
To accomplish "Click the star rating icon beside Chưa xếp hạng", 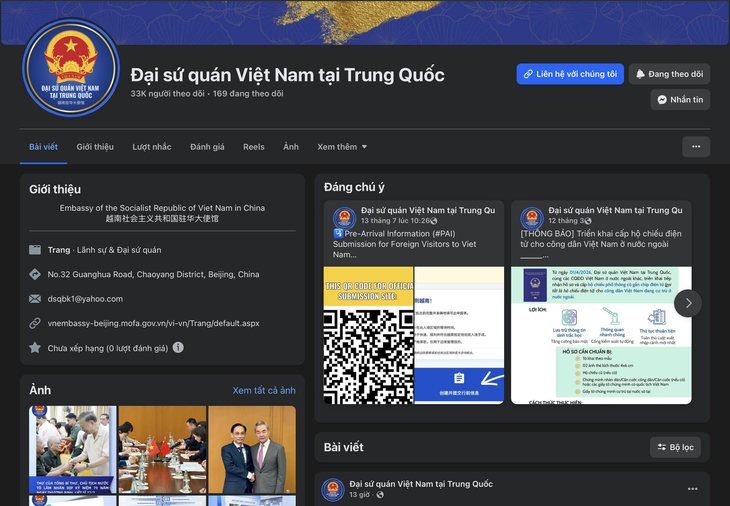I will (x=35, y=348).
